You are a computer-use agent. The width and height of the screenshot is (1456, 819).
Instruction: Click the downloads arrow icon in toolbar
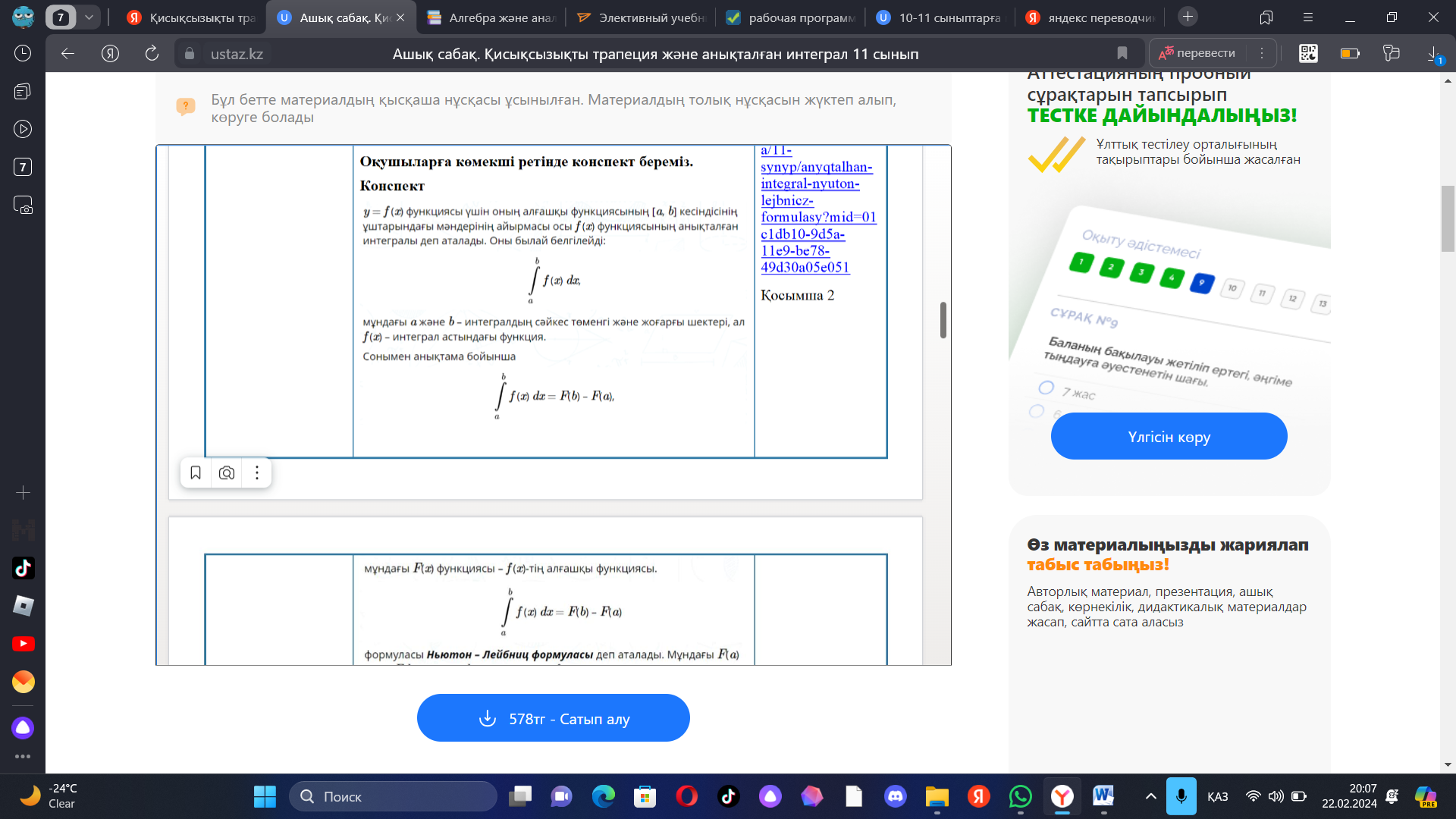click(x=1433, y=53)
